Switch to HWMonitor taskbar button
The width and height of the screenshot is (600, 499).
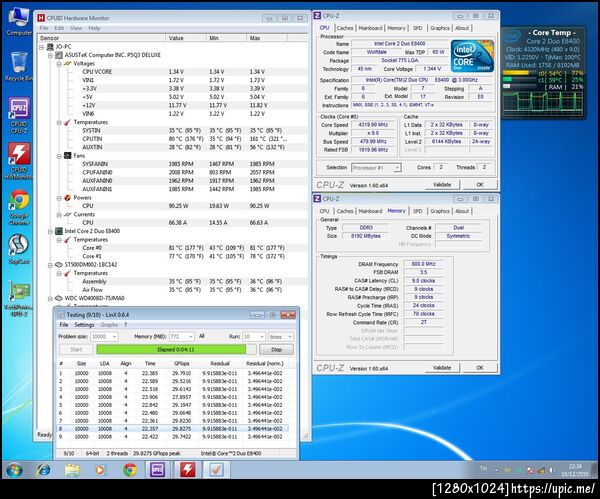point(187,470)
